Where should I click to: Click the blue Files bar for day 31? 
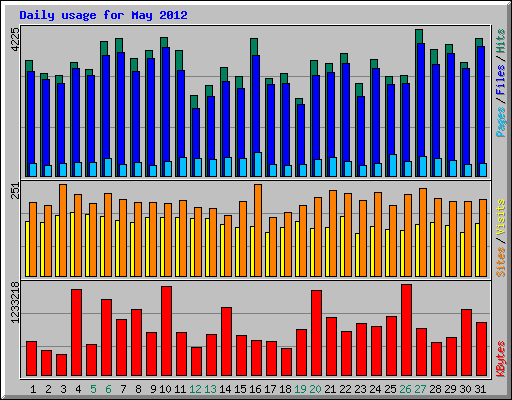(x=481, y=105)
